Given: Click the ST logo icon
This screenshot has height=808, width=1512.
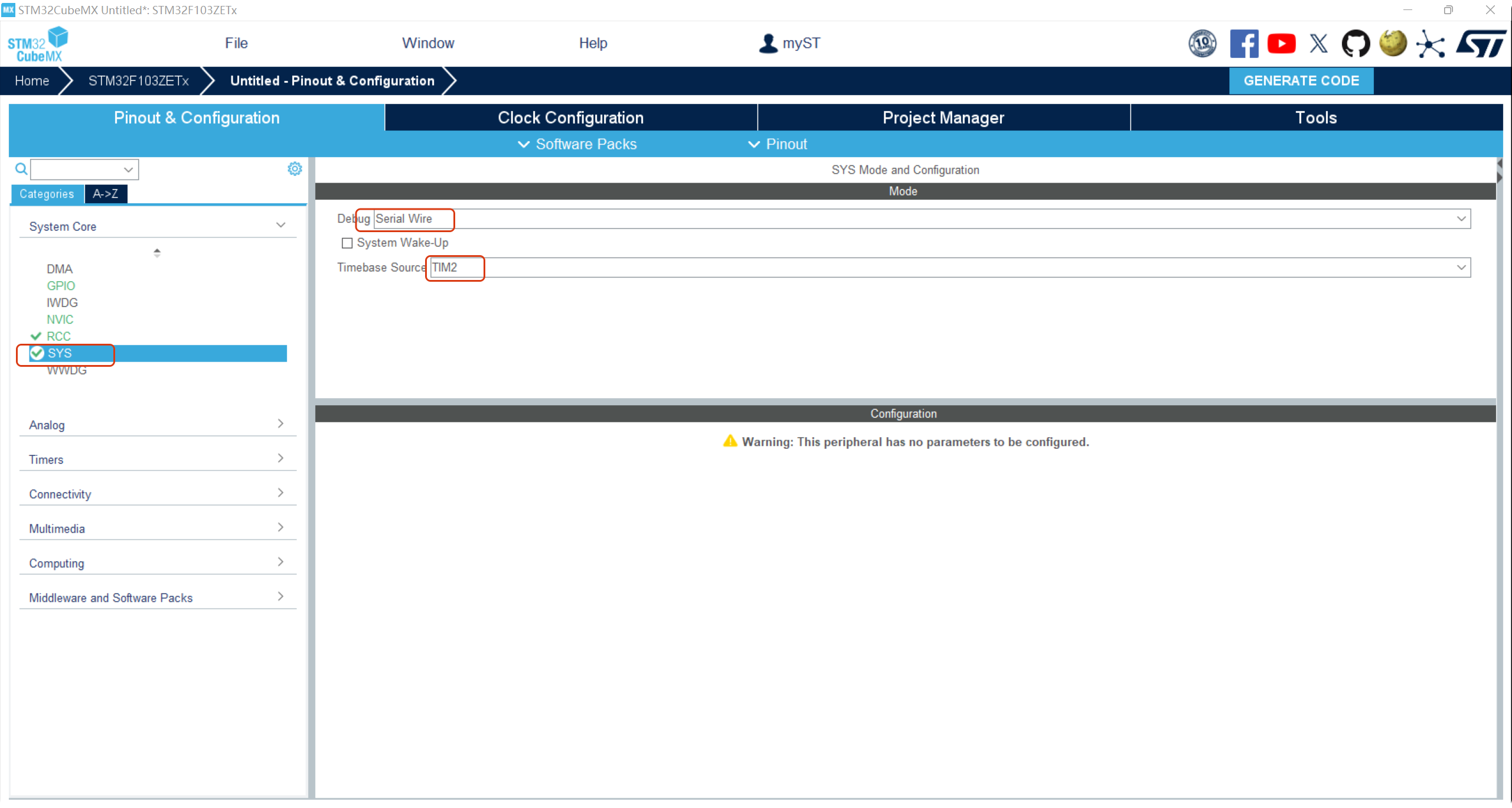Looking at the screenshot, I should point(1481,44).
